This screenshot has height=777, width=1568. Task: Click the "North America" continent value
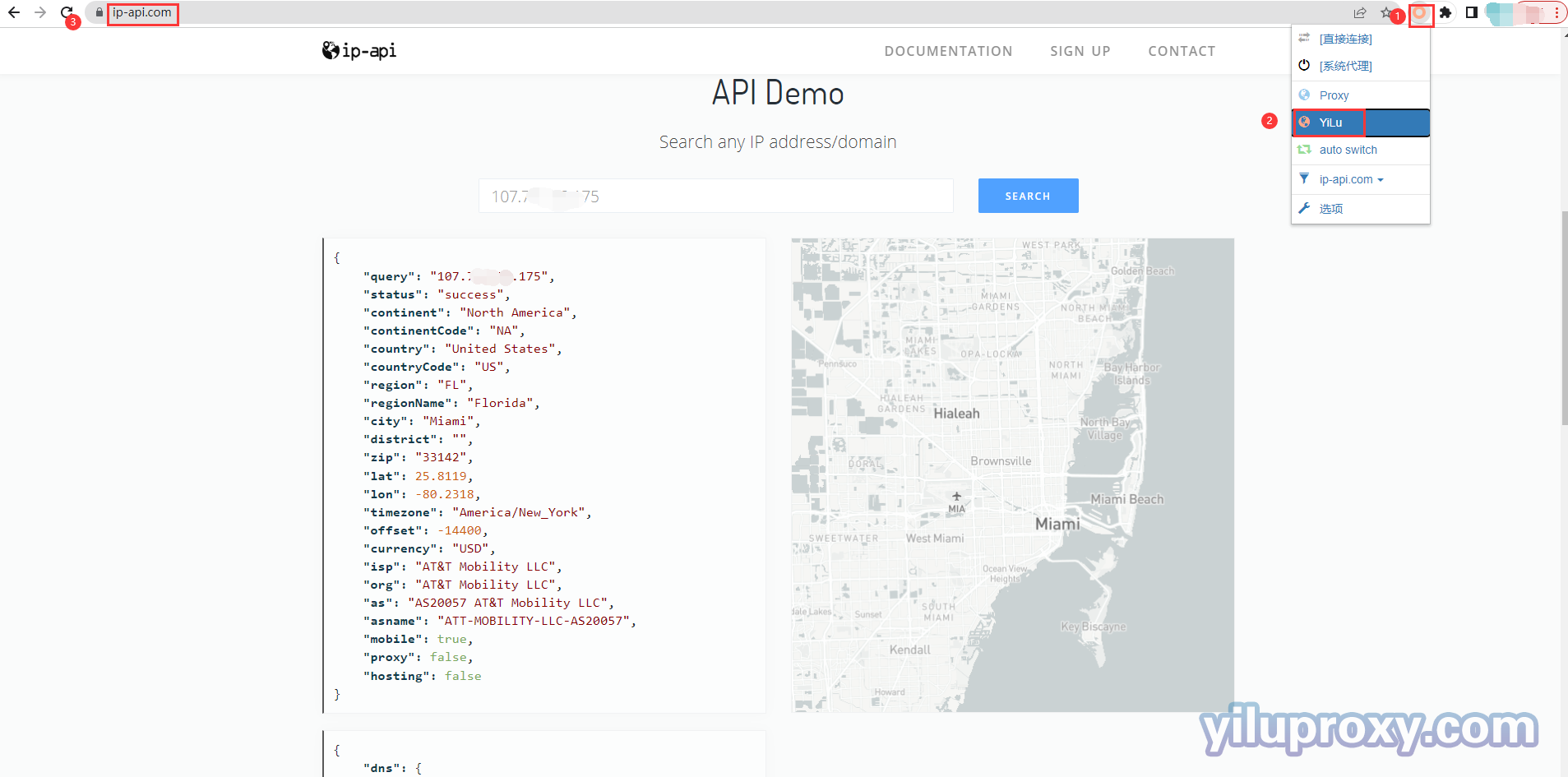[515, 312]
